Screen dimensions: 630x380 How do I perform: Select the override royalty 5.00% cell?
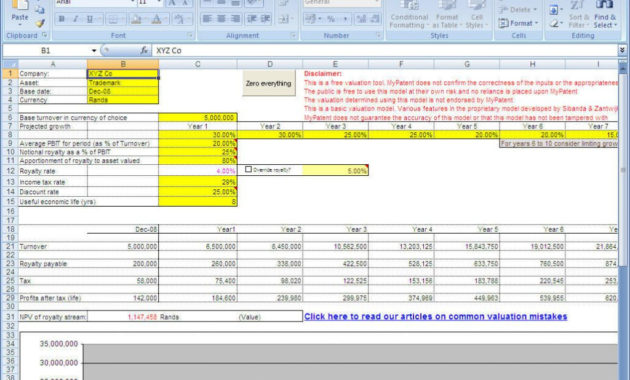pyautogui.click(x=335, y=171)
